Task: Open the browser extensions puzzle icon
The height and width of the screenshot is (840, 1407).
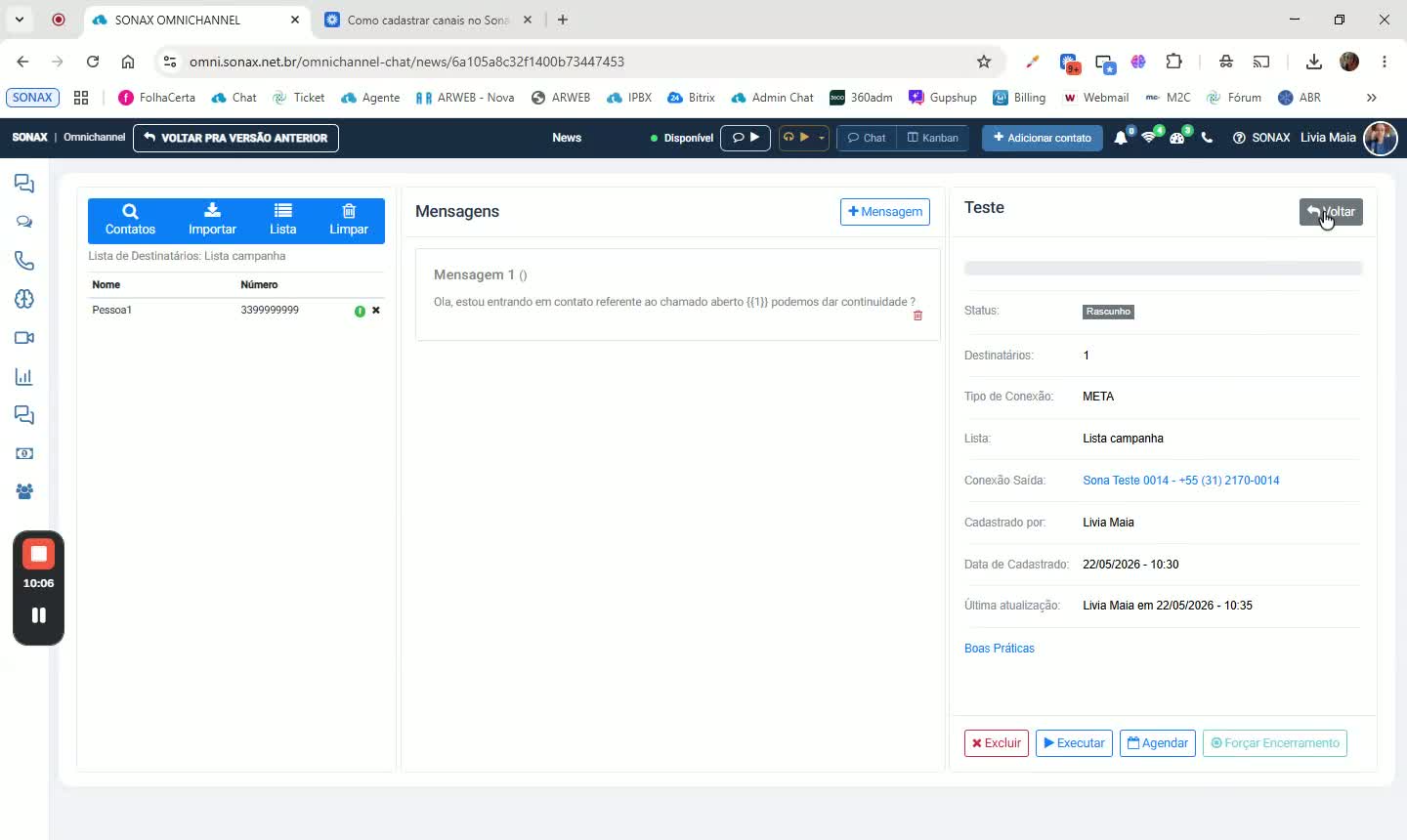Action: pyautogui.click(x=1174, y=62)
